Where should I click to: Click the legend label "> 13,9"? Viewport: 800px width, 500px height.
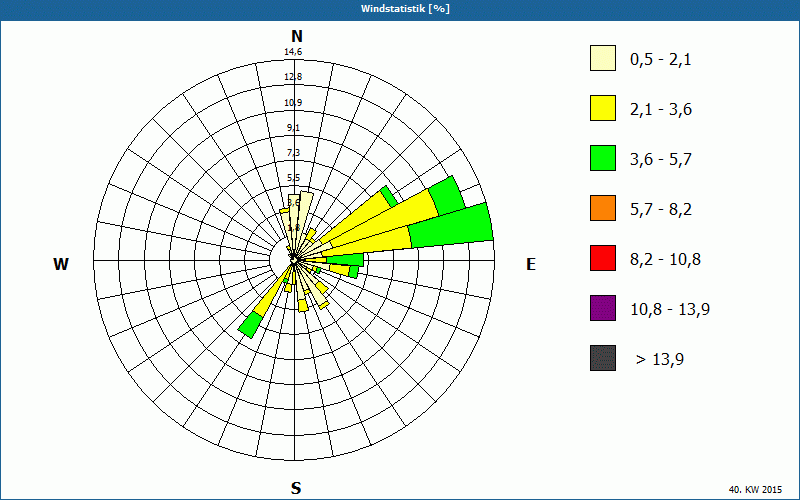[660, 360]
